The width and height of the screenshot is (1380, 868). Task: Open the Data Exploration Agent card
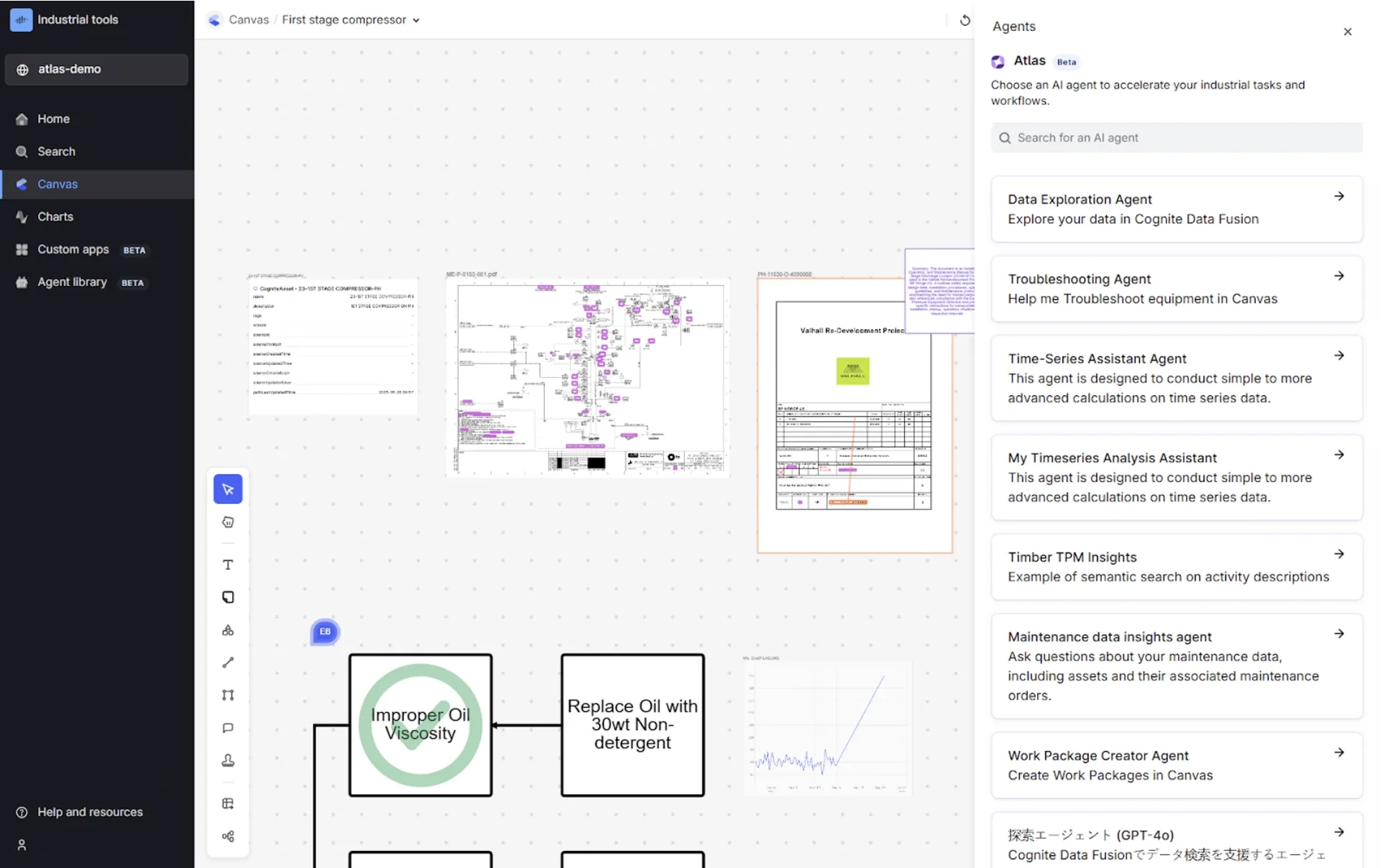point(1177,209)
